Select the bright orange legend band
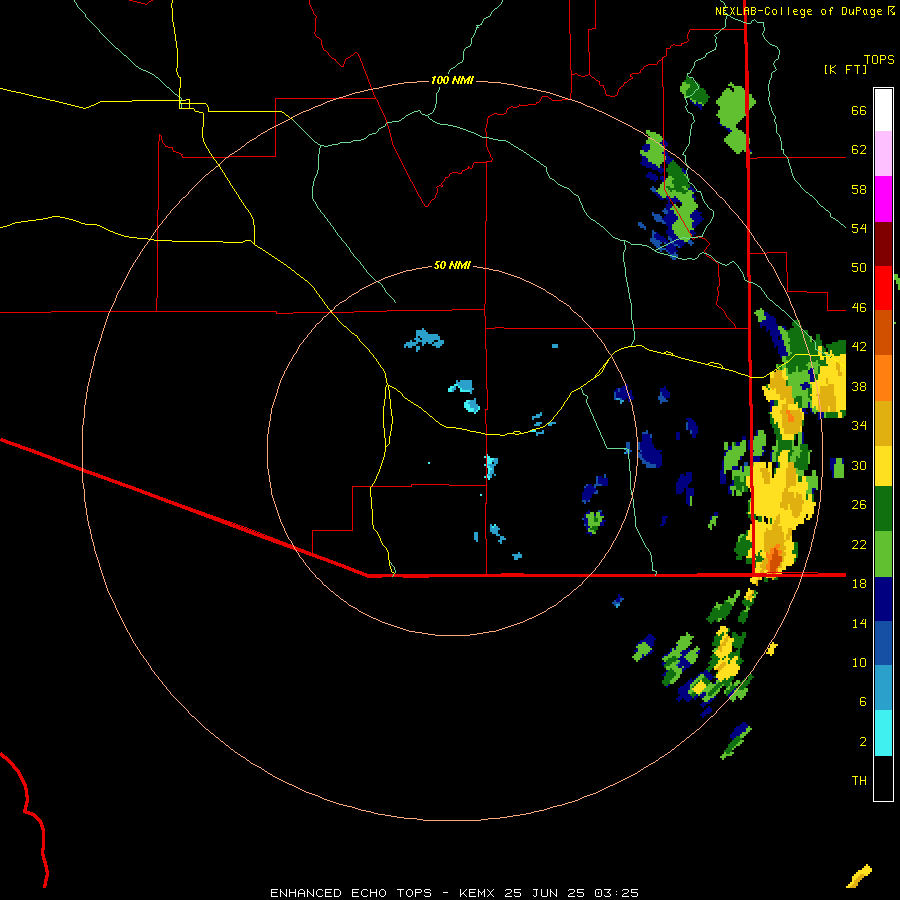900x900 pixels. 883,378
